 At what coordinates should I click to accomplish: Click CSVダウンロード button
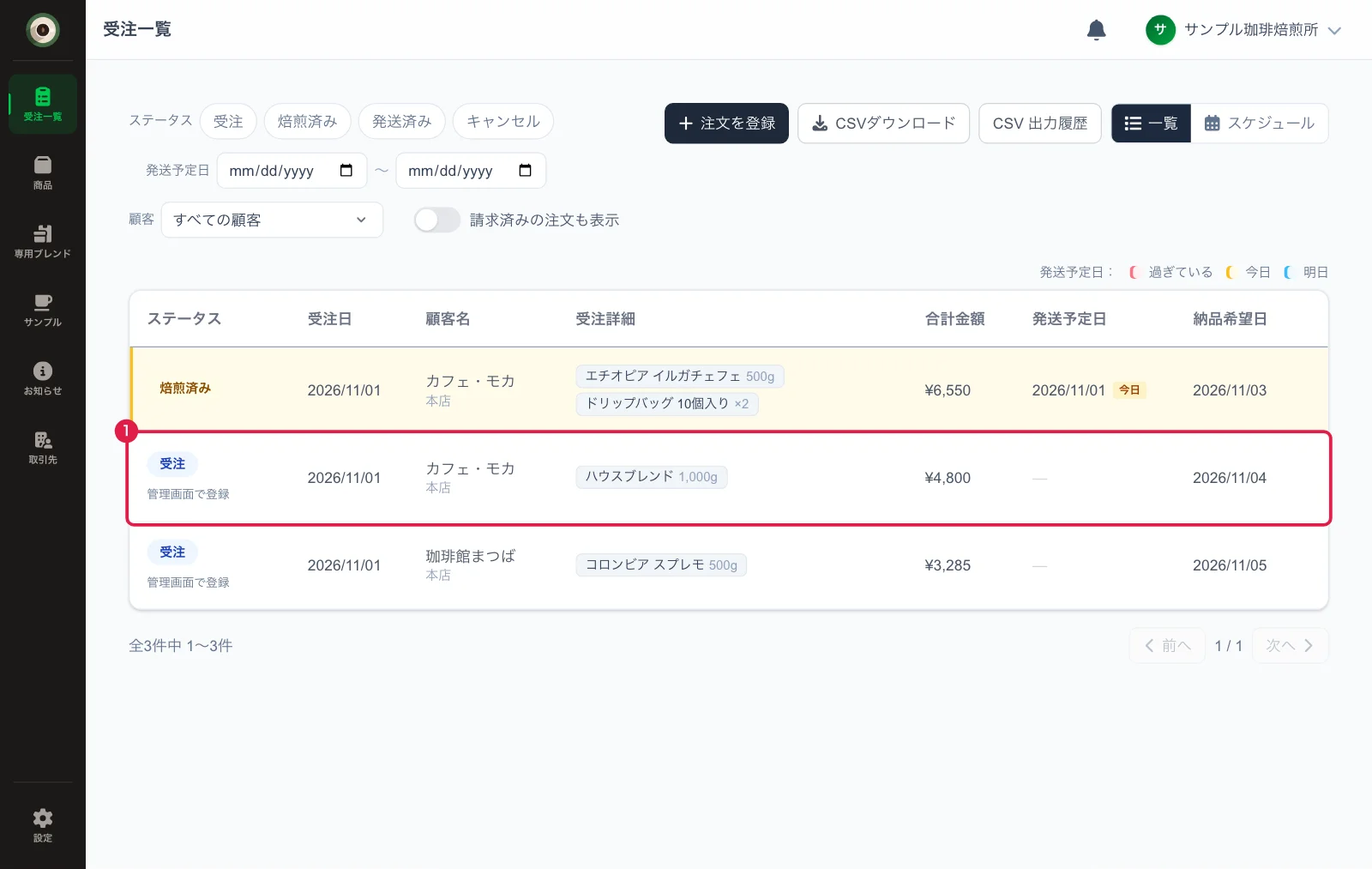coord(883,124)
